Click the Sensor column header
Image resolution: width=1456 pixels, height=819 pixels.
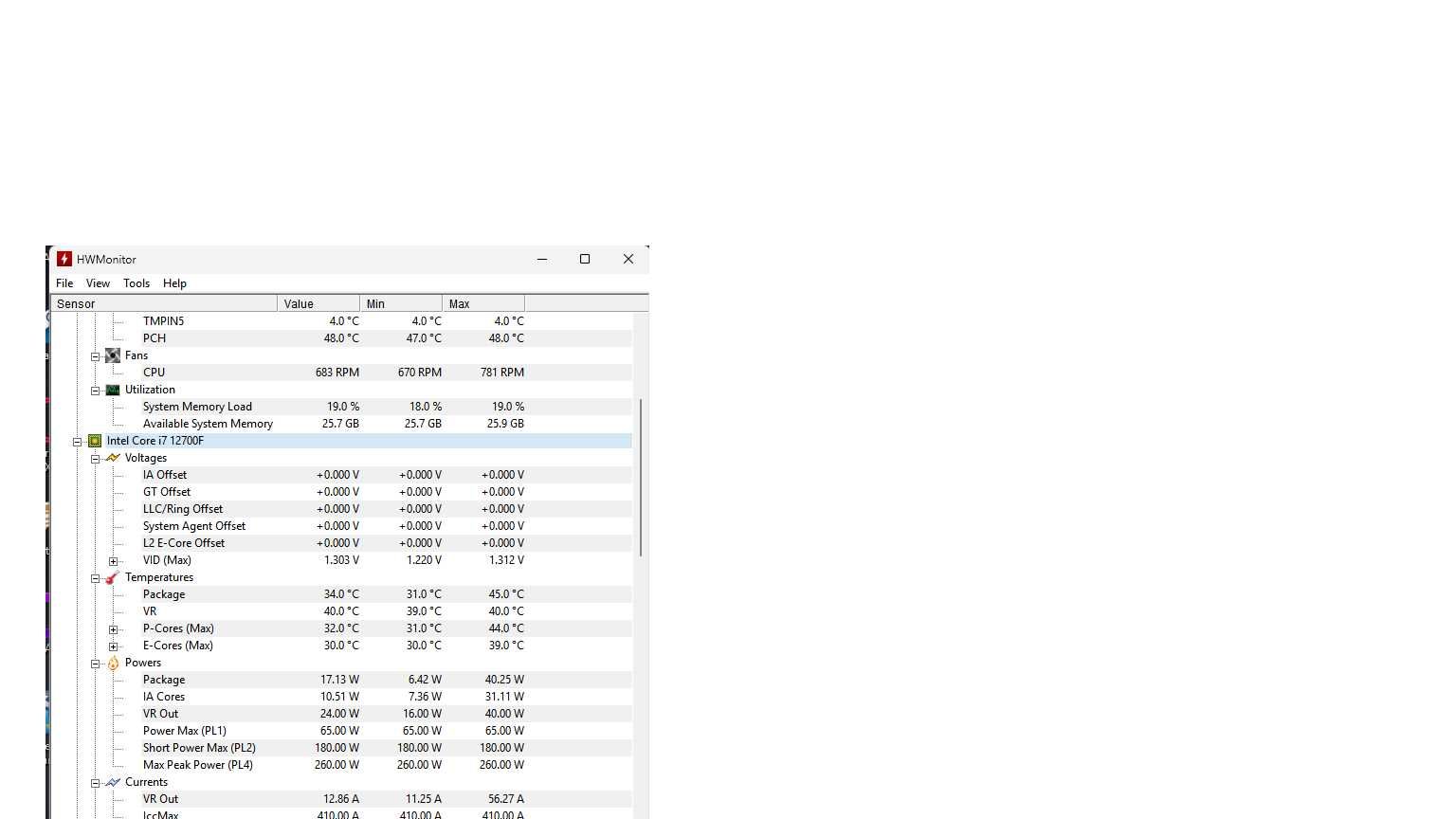coord(164,303)
